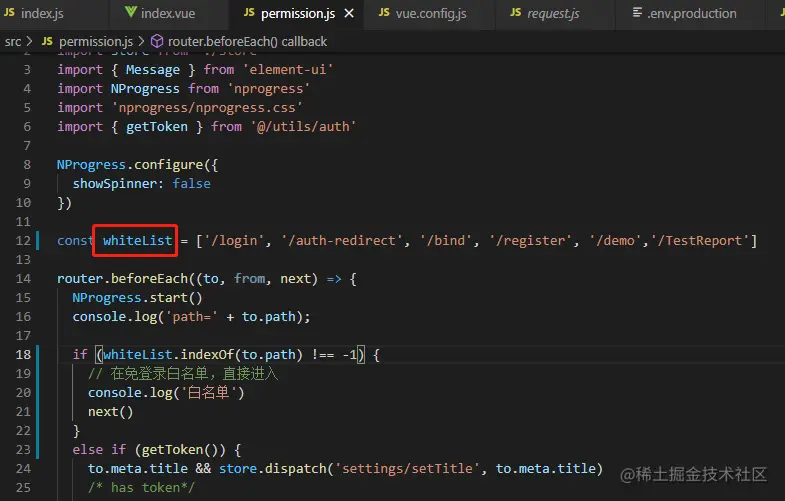Click the NProgress identifier on line 4
The height and width of the screenshot is (501, 785).
[145, 89]
